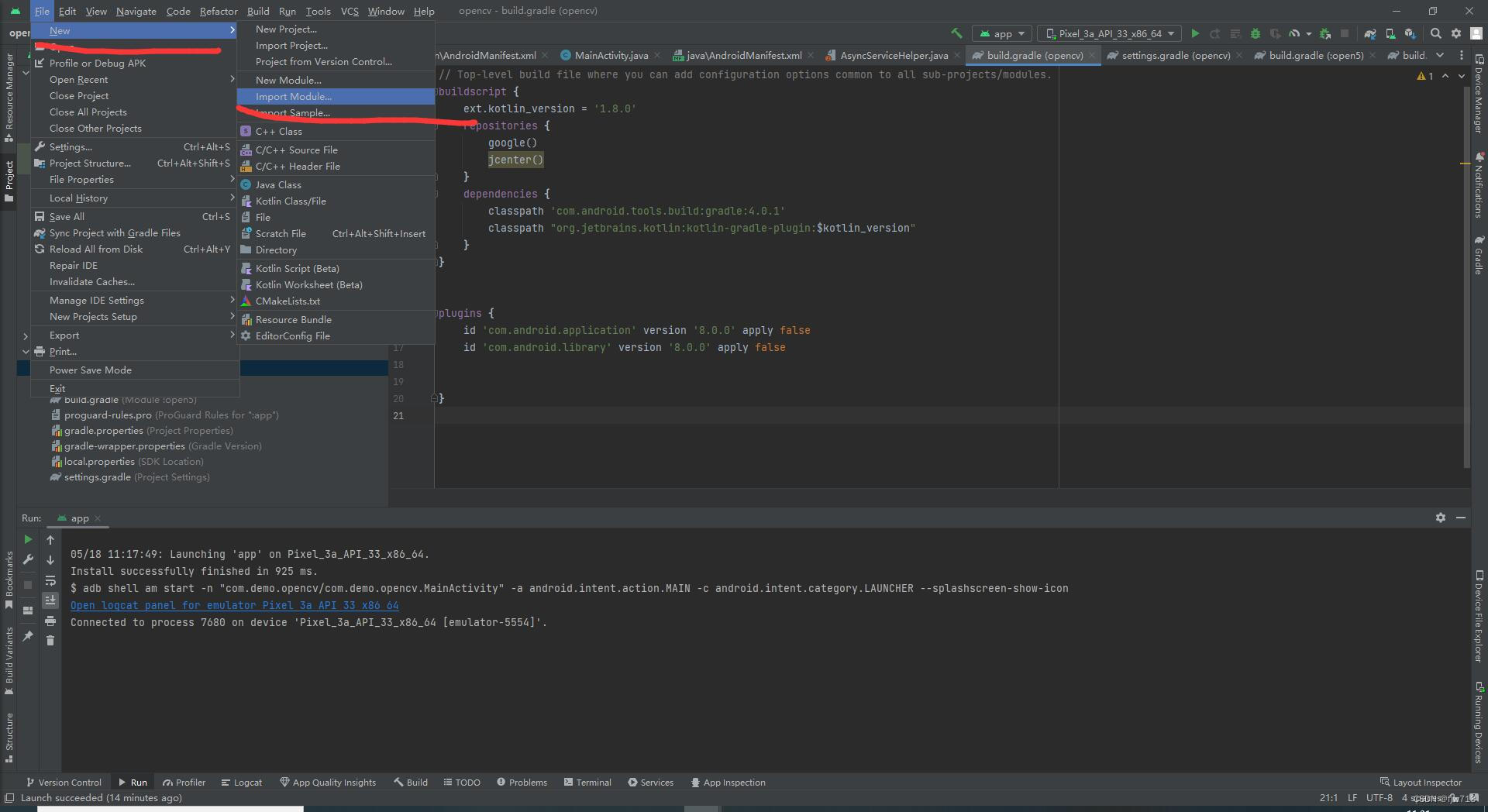Screen dimensions: 1488x812
Task: Toggle Gradle tool window sidebar tab
Action: coord(1479,256)
